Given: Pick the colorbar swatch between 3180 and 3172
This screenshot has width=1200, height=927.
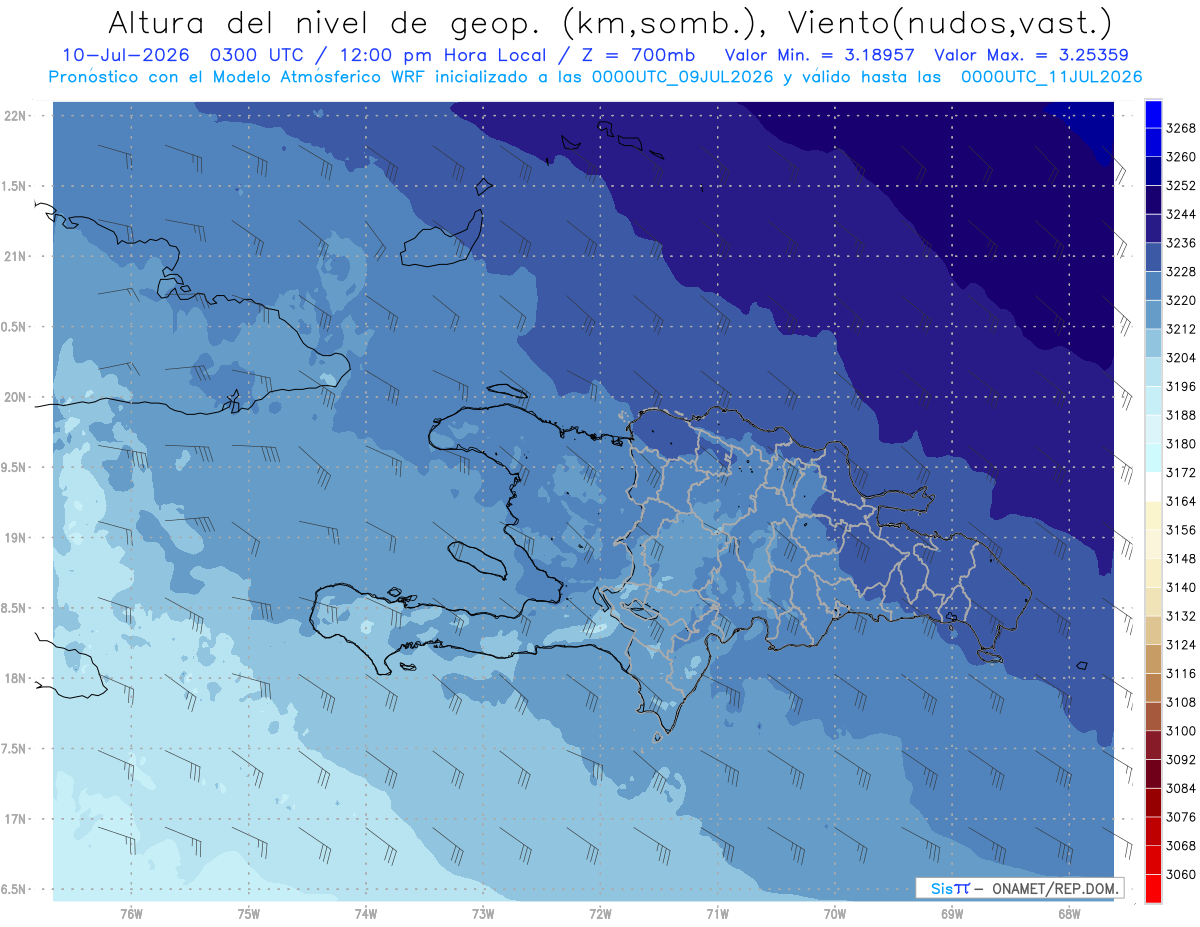Looking at the screenshot, I should tap(1153, 458).
